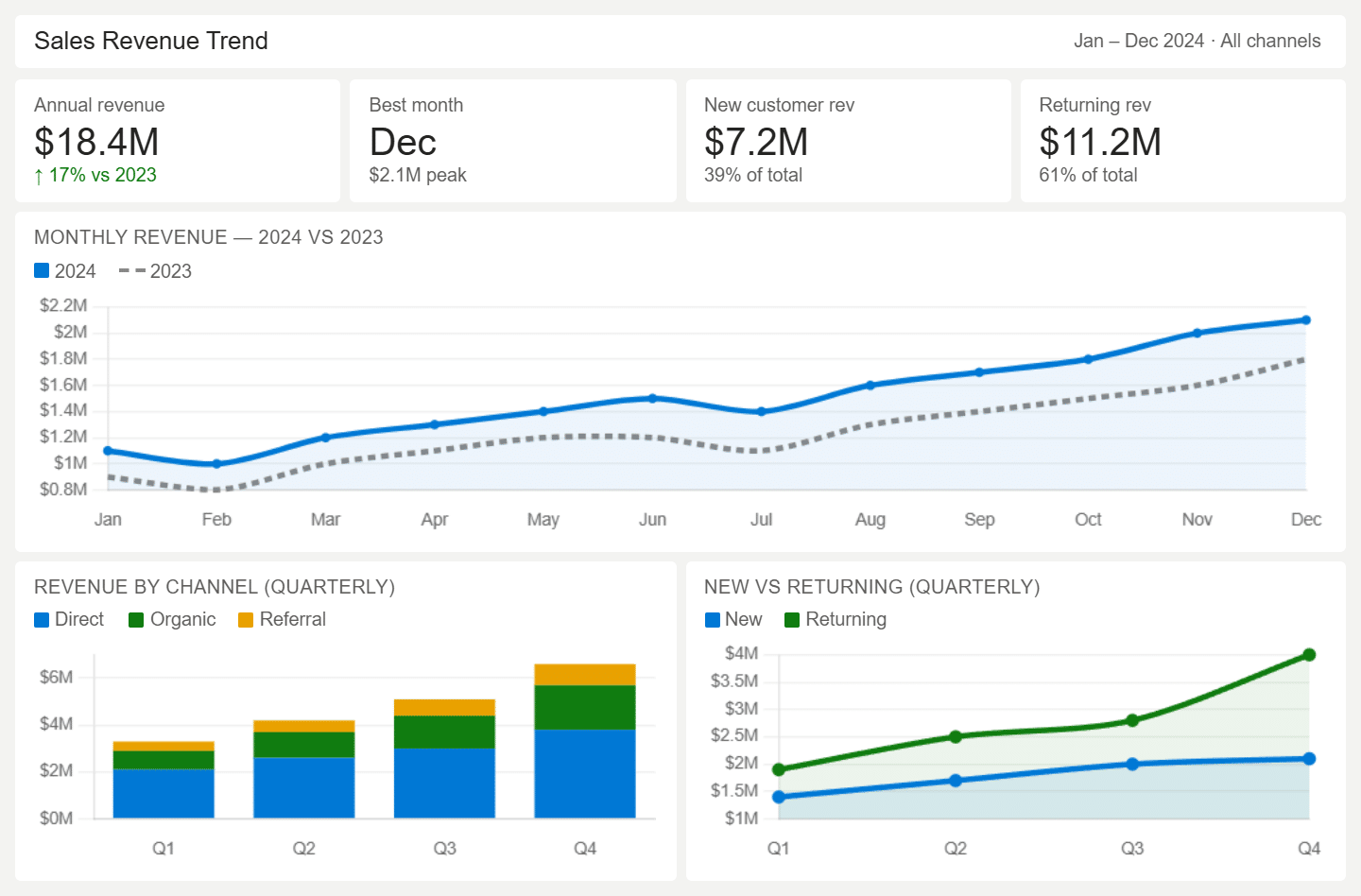Select the New Q1 data point
The width and height of the screenshot is (1361, 896).
point(779,797)
